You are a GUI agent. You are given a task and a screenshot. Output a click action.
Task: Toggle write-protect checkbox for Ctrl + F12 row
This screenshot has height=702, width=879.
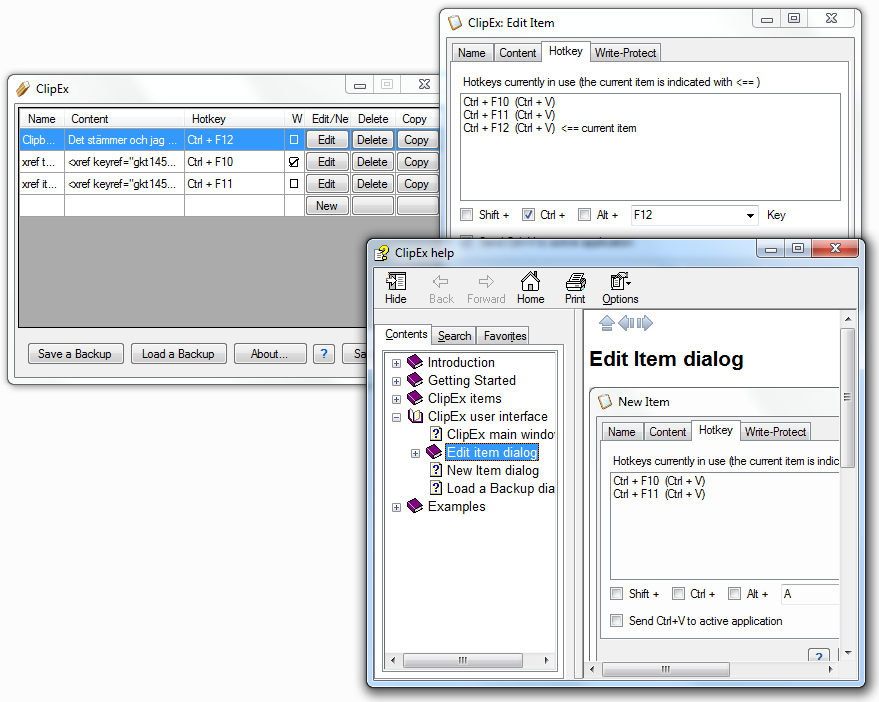pyautogui.click(x=294, y=140)
